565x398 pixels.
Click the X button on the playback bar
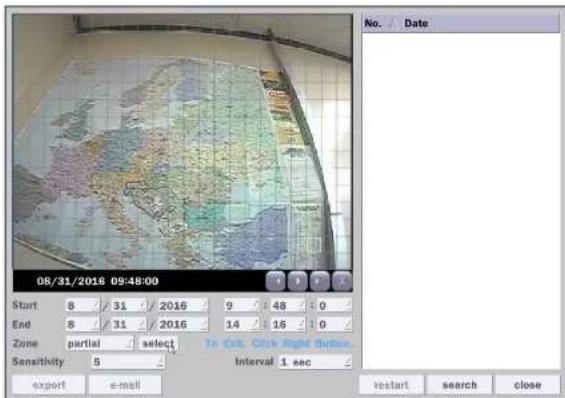point(342,281)
